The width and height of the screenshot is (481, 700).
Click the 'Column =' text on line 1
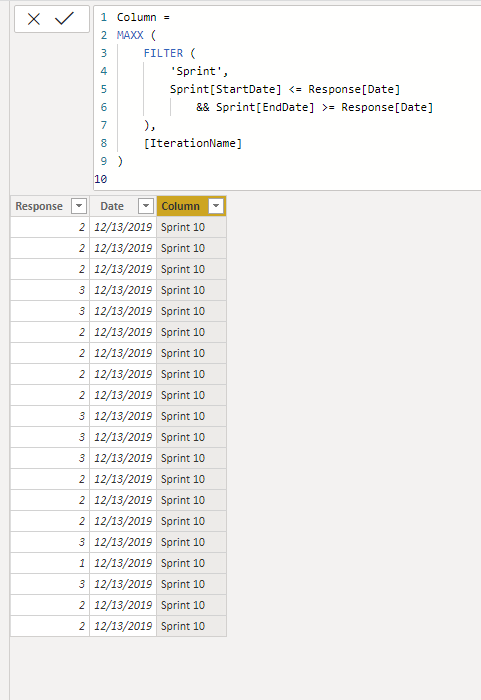coord(143,17)
